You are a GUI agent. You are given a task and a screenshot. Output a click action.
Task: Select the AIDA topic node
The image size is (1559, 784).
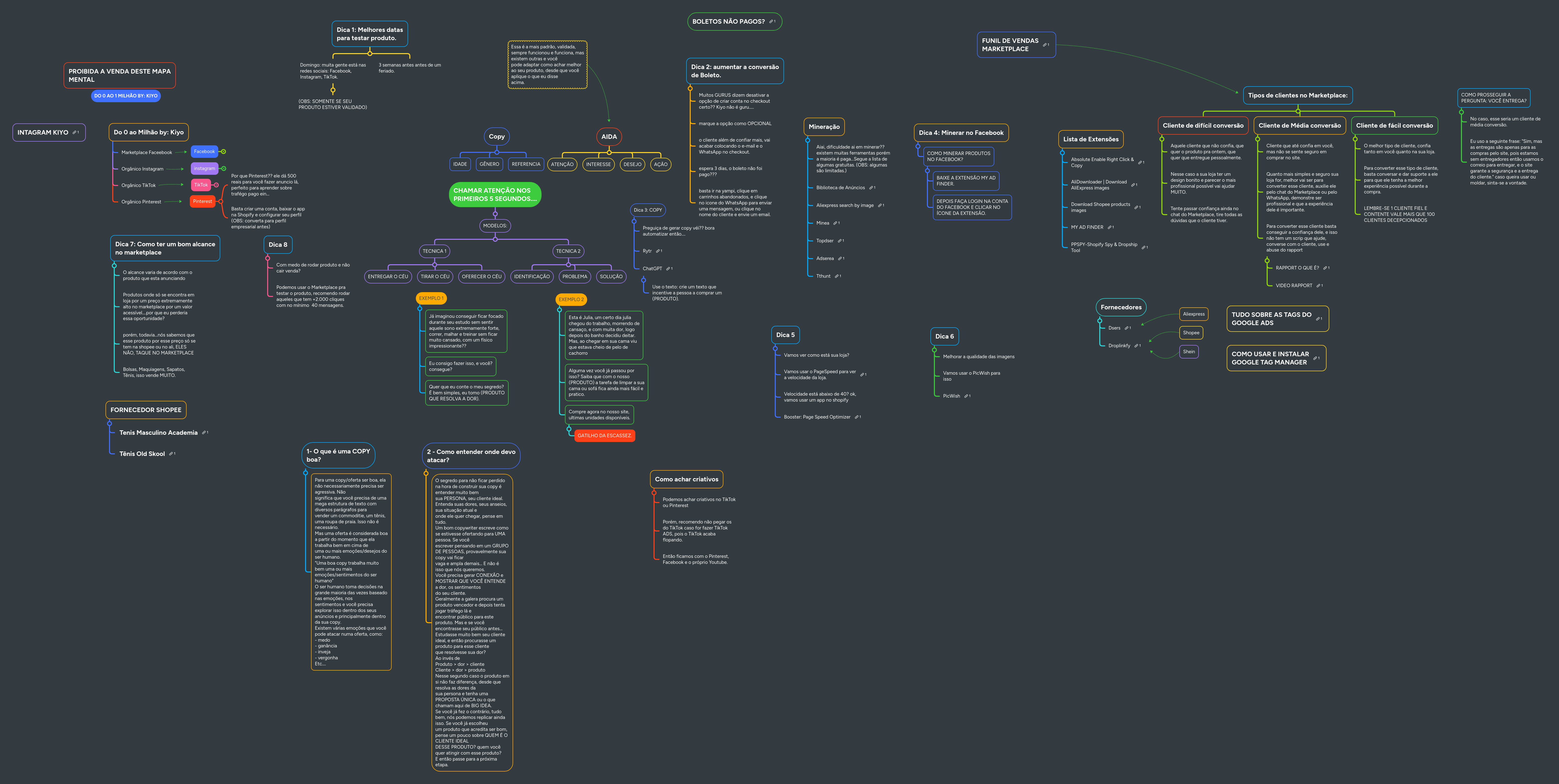point(609,137)
